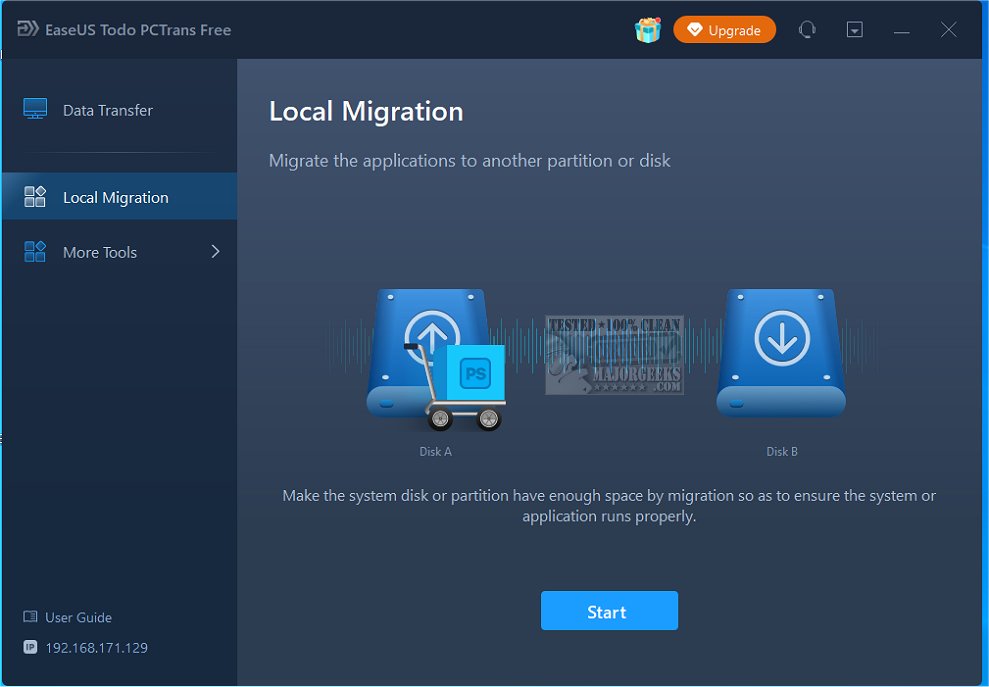This screenshot has width=989, height=687.
Task: Click the EaseUS Todo PCTrans Free title text
Action: point(138,30)
